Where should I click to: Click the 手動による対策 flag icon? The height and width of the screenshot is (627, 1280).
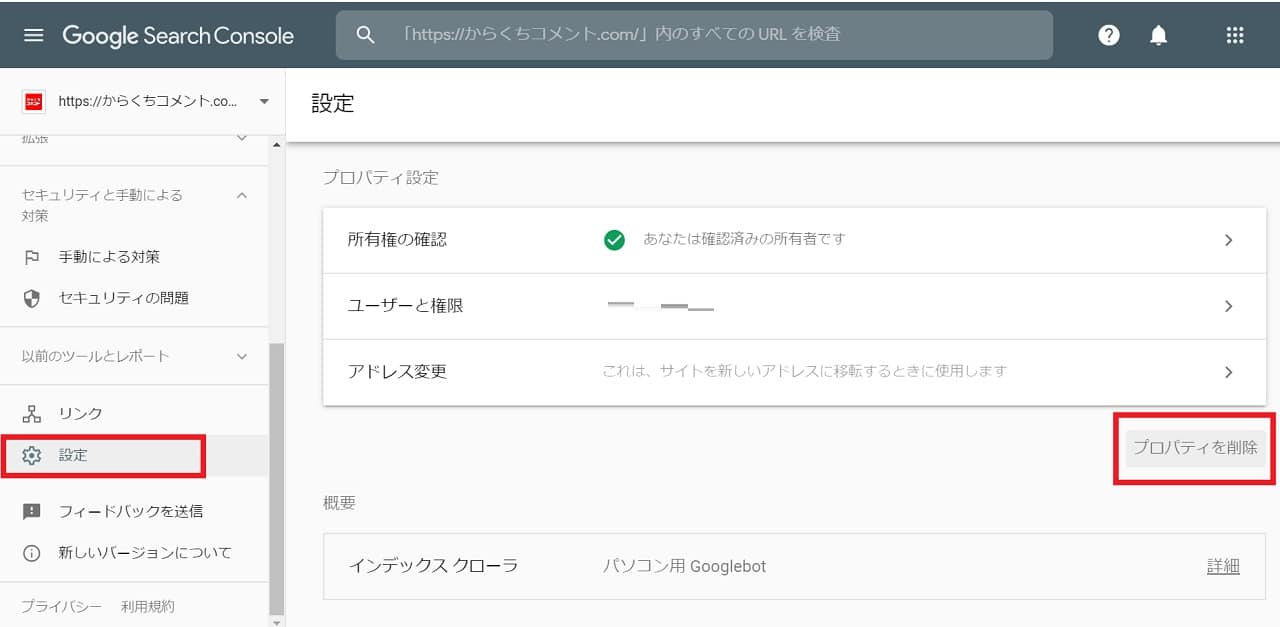click(32, 257)
